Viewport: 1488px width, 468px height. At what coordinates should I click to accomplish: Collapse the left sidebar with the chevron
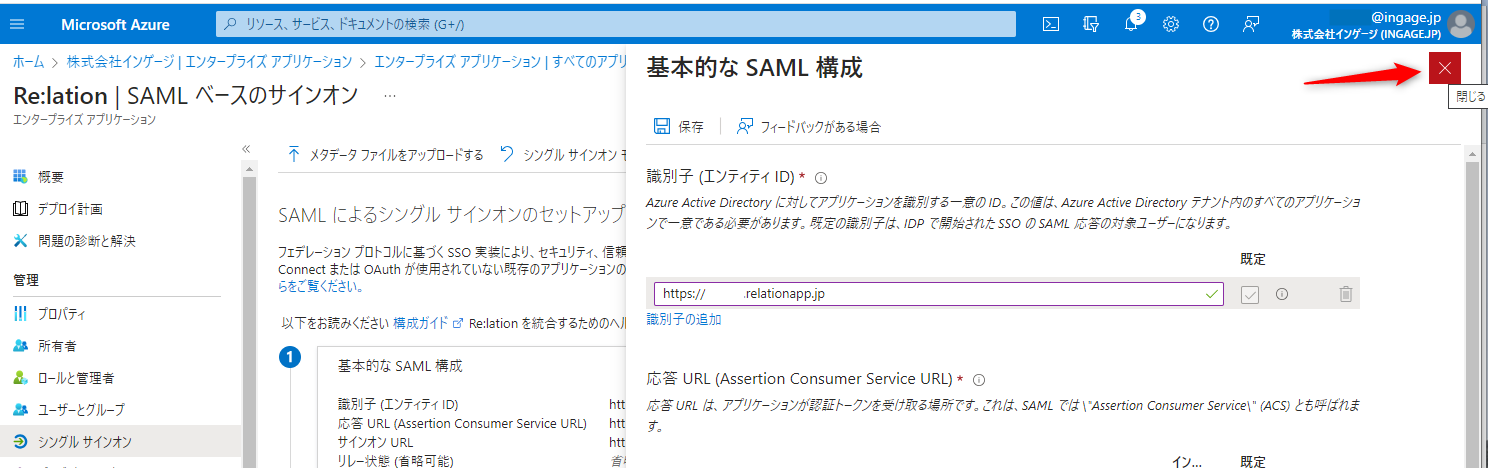[x=246, y=149]
